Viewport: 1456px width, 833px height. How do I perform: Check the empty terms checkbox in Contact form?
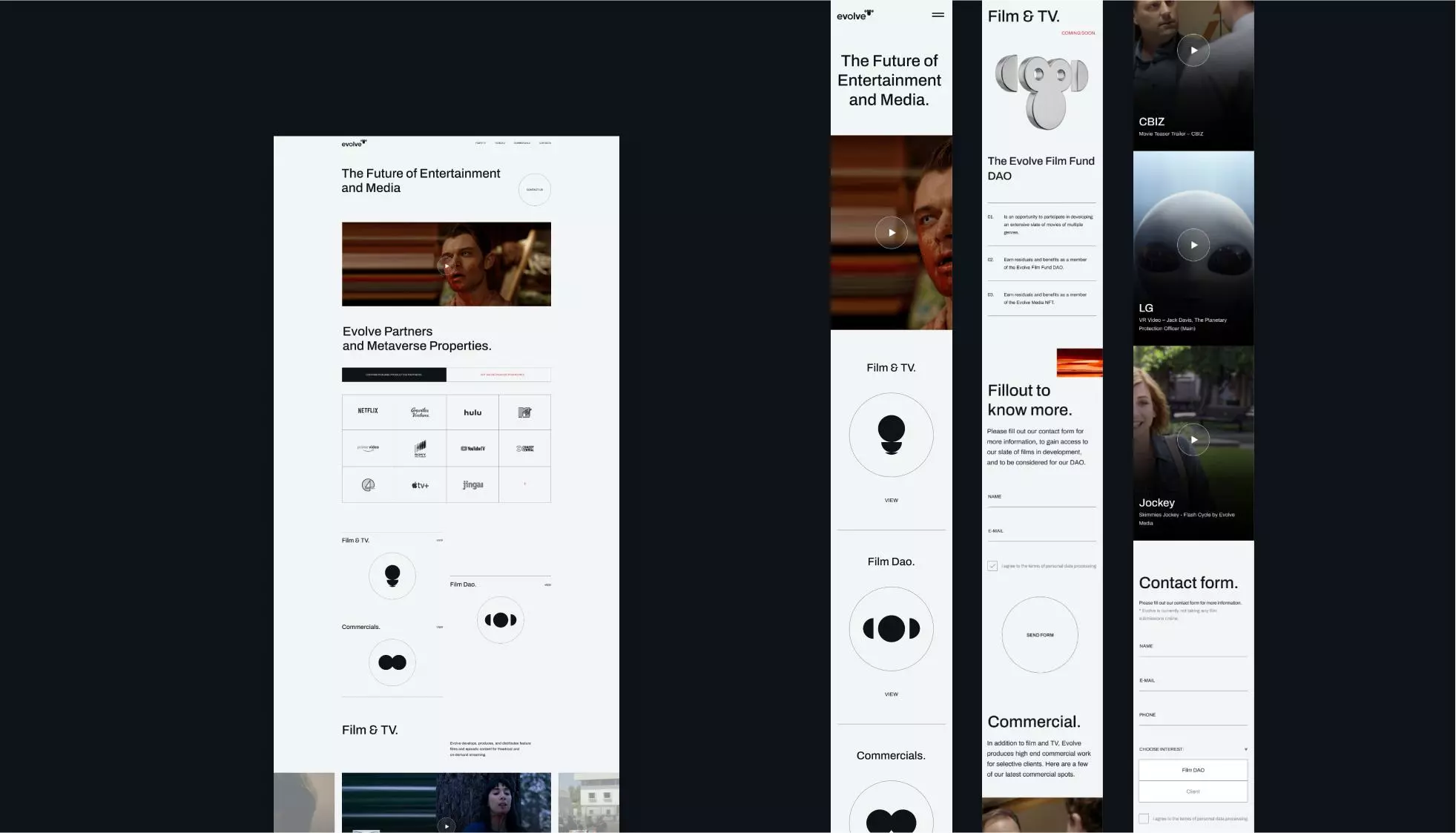(1144, 819)
